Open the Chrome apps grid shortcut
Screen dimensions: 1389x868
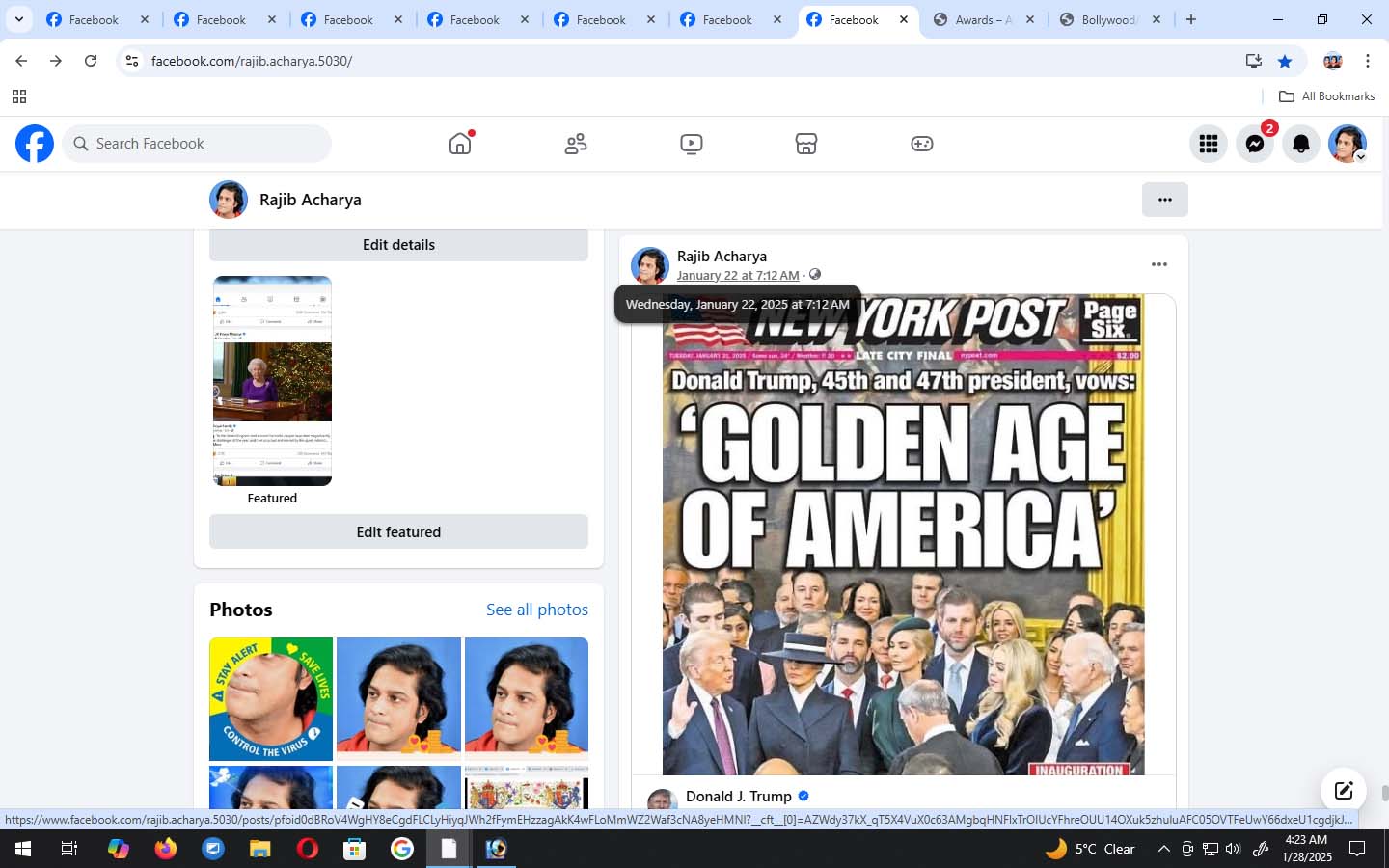coord(18,96)
